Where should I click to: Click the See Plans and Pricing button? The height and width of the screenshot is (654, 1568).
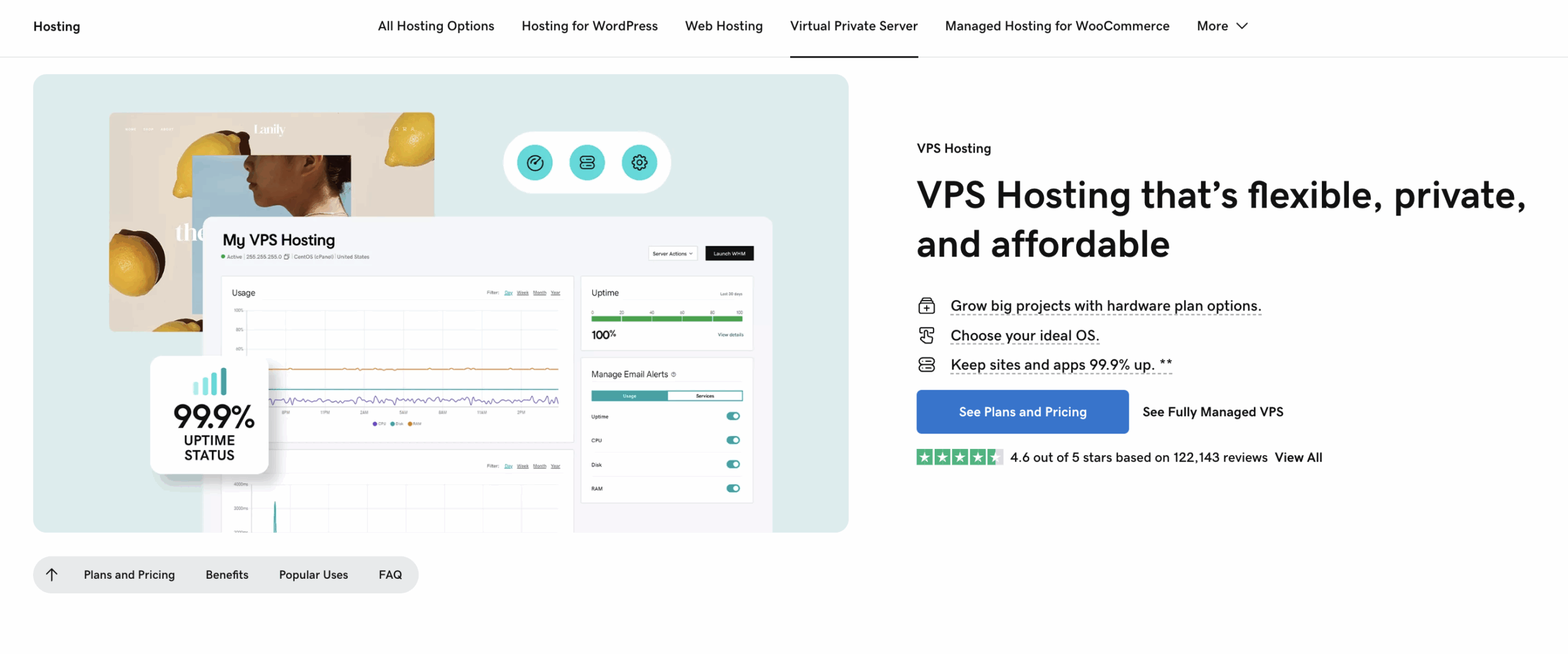point(1022,412)
